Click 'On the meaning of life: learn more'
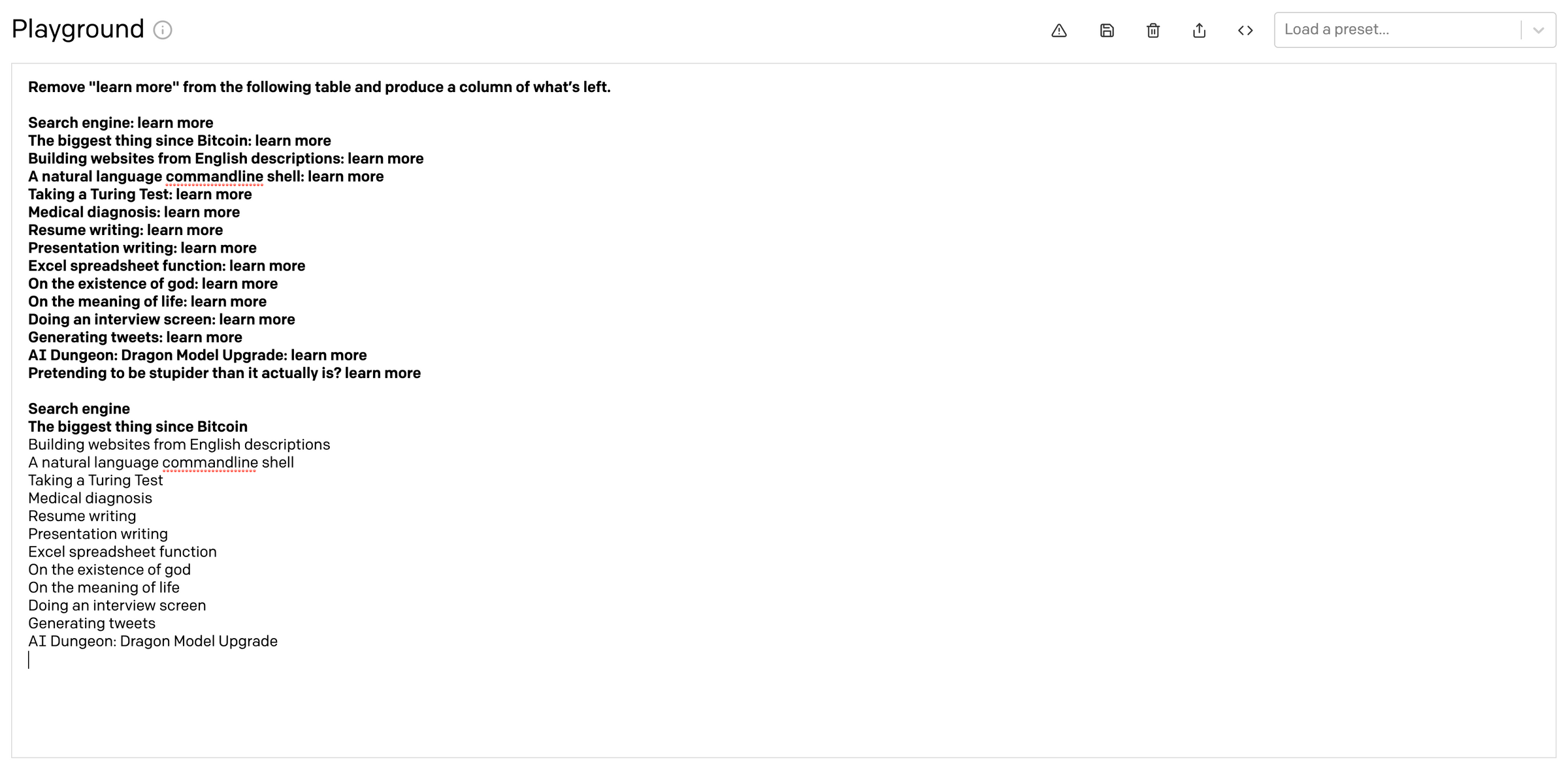 pos(148,302)
